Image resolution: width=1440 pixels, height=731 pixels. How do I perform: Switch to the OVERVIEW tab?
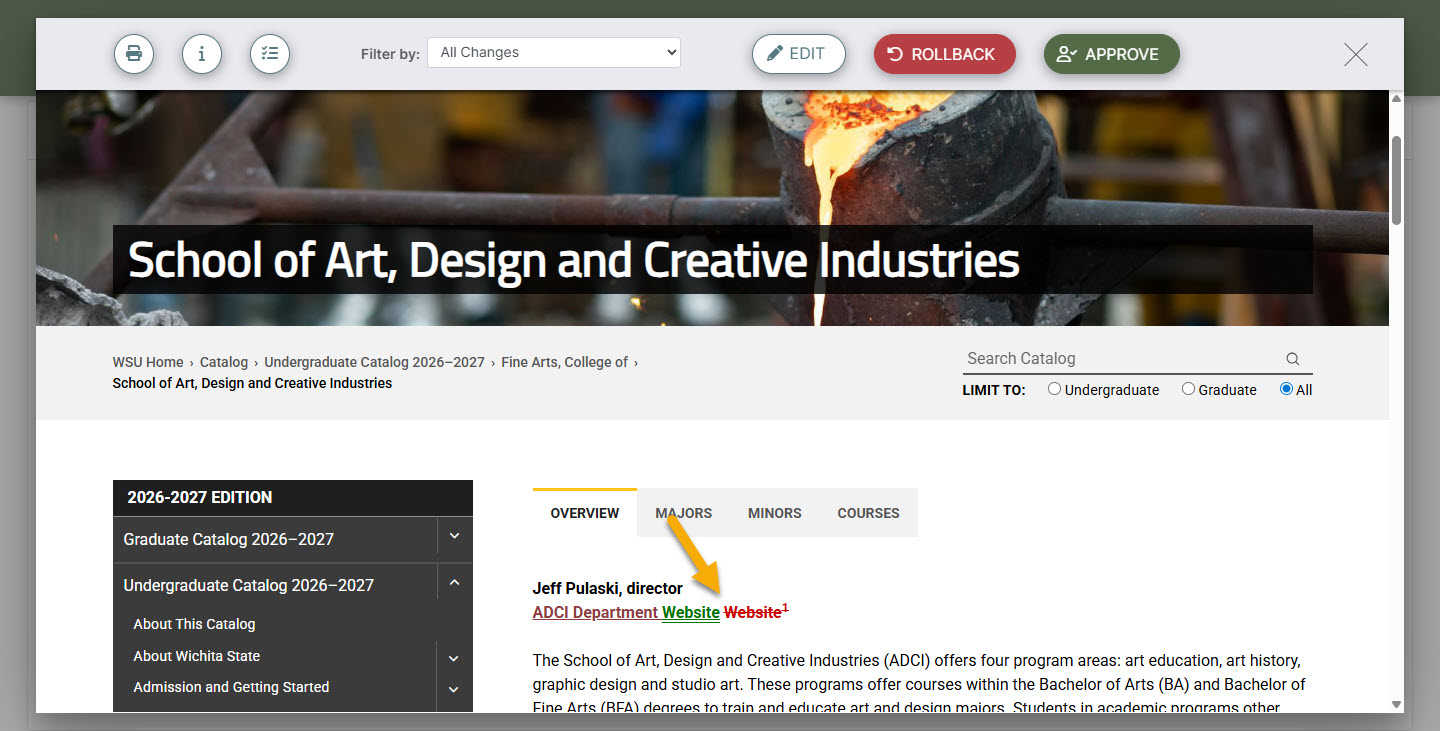click(x=585, y=513)
